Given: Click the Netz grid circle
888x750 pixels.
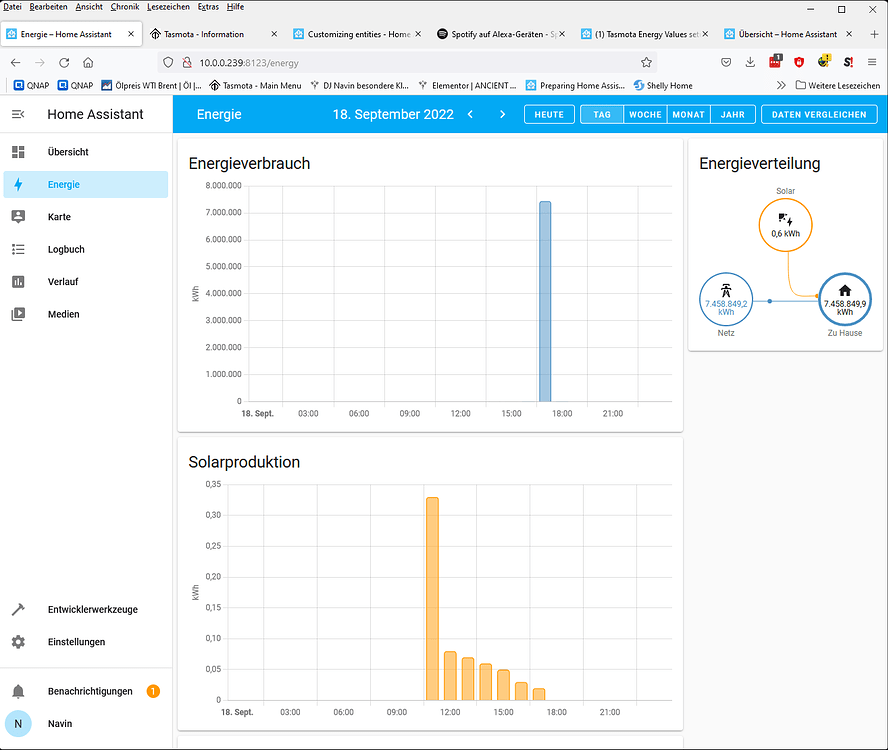Looking at the screenshot, I should (x=726, y=300).
